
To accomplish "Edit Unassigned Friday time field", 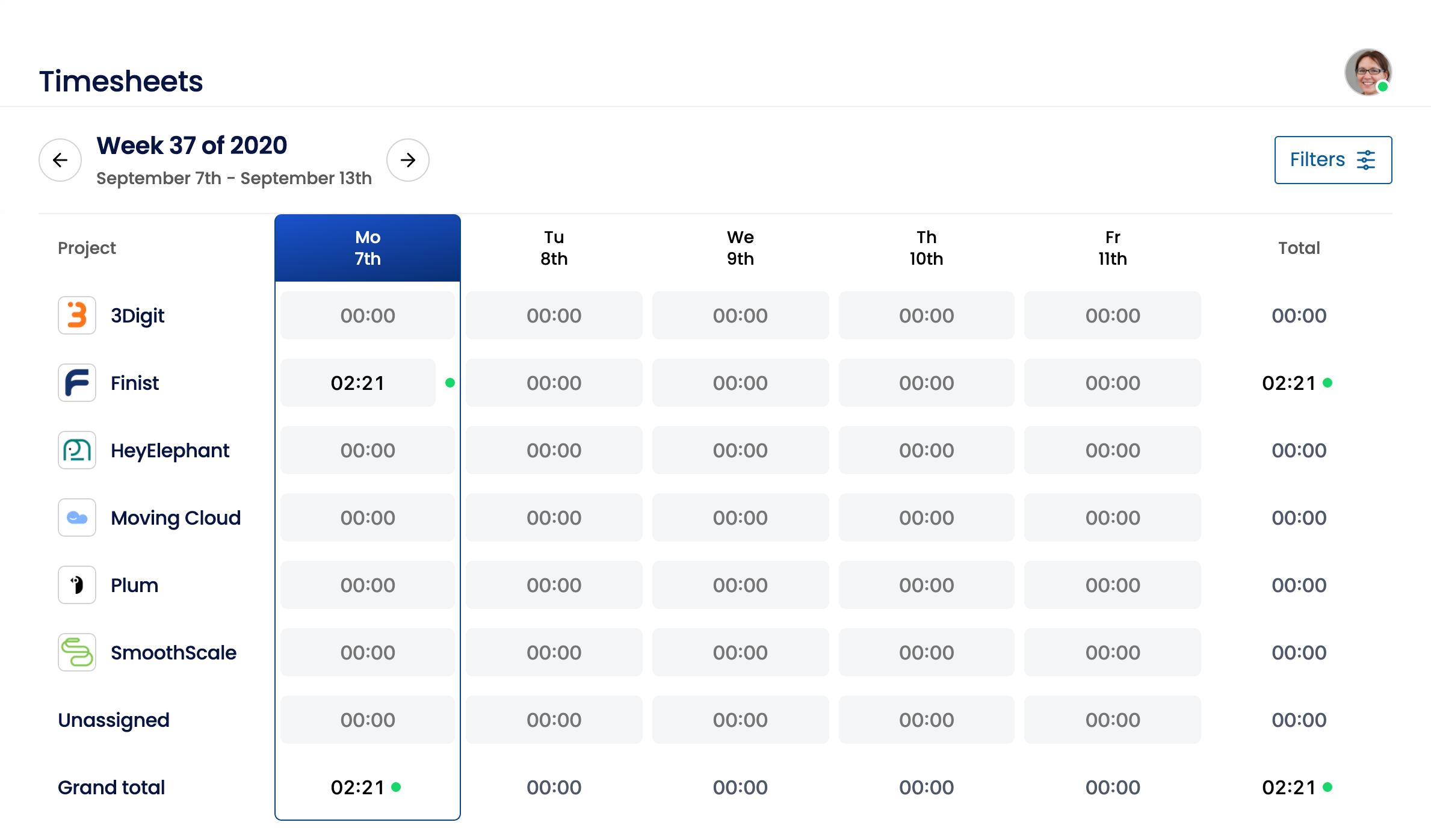I will [1112, 720].
